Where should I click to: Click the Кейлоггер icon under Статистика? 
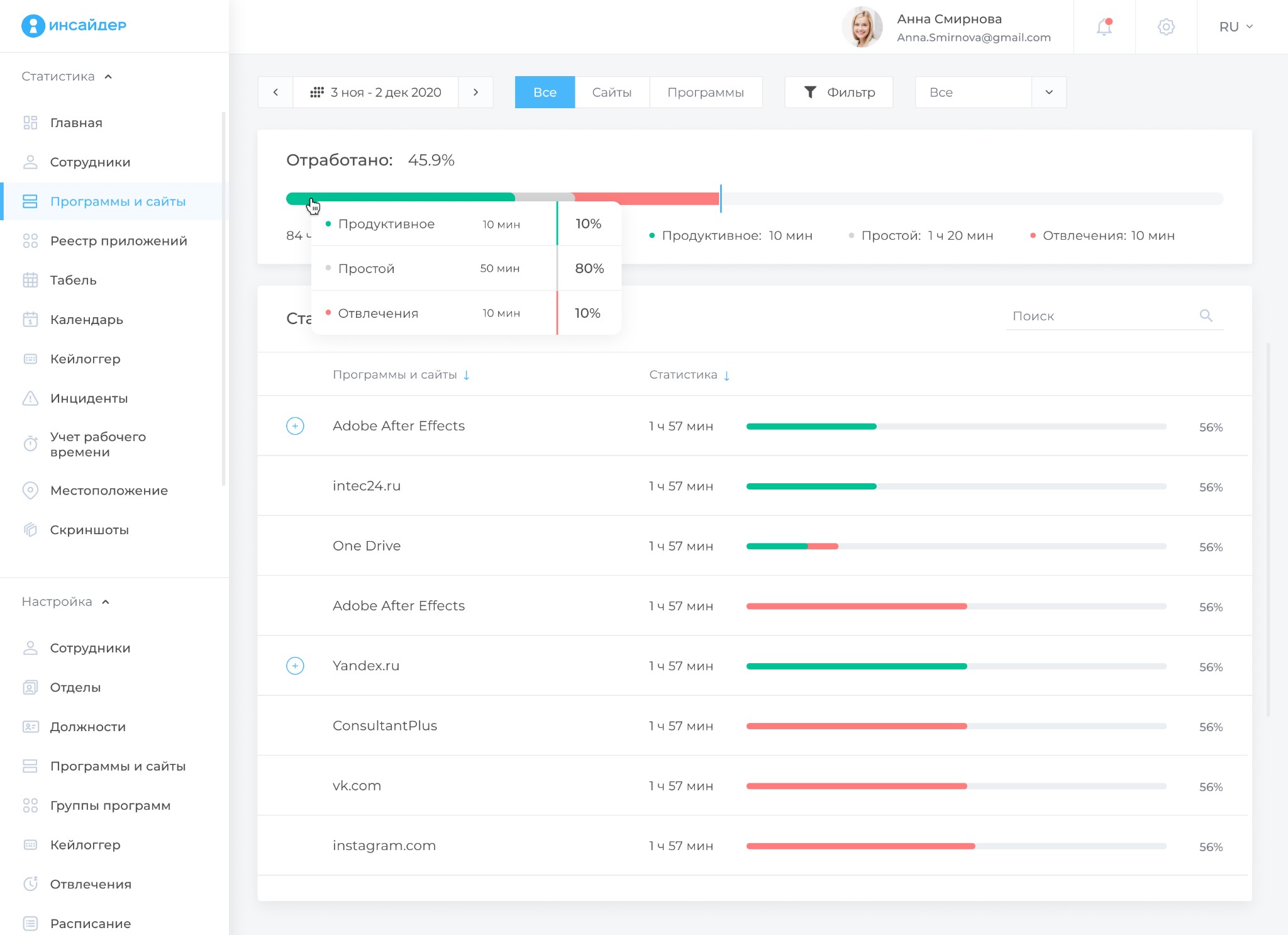point(30,359)
